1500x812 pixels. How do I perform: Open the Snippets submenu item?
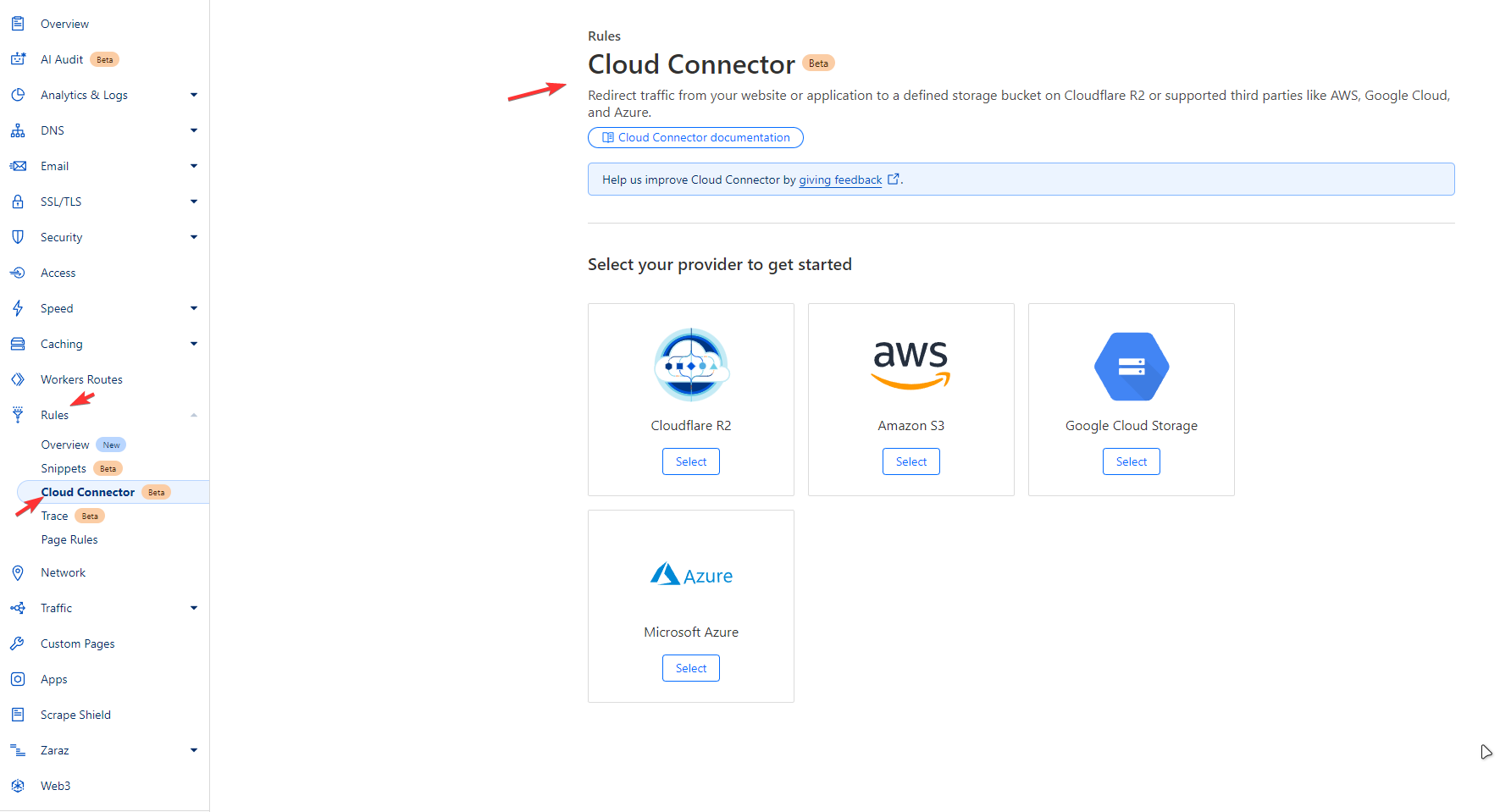point(64,468)
